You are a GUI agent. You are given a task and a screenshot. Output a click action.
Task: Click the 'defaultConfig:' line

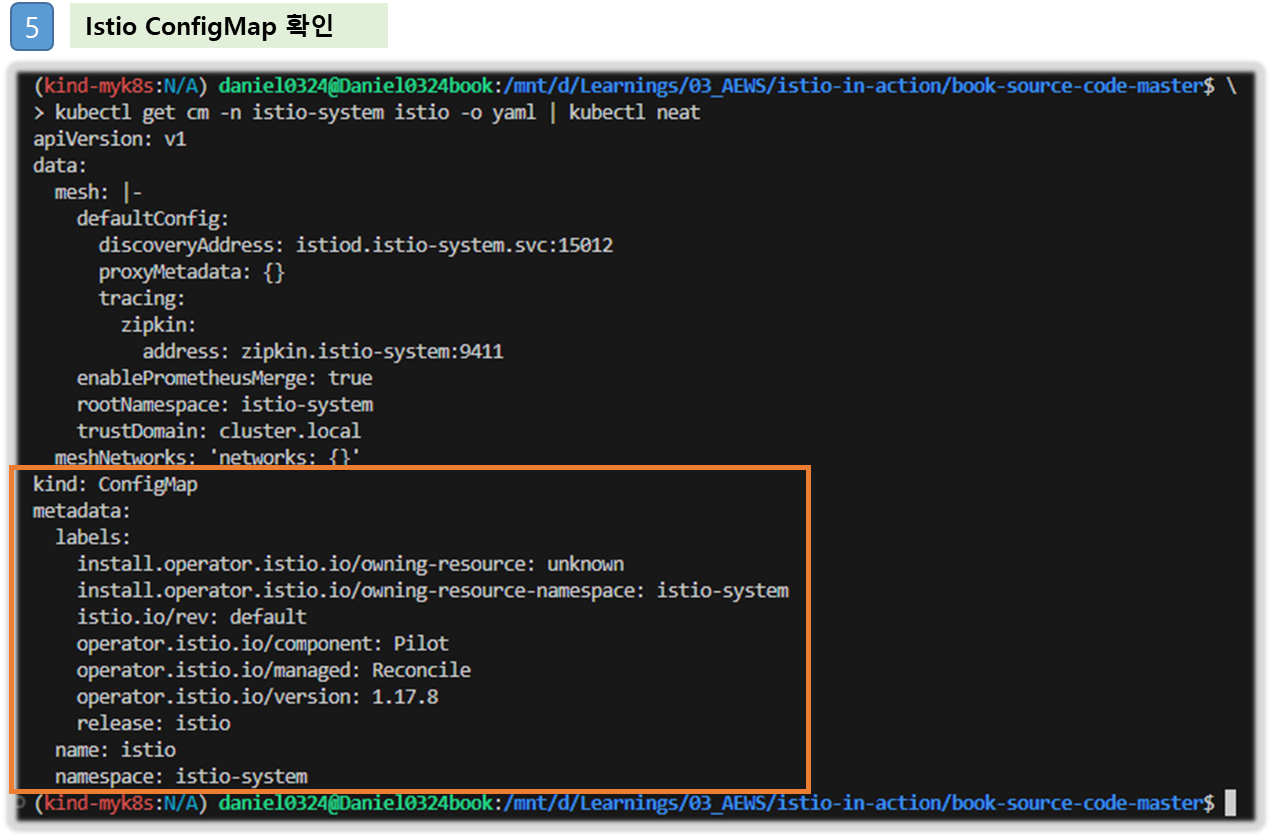tap(153, 218)
